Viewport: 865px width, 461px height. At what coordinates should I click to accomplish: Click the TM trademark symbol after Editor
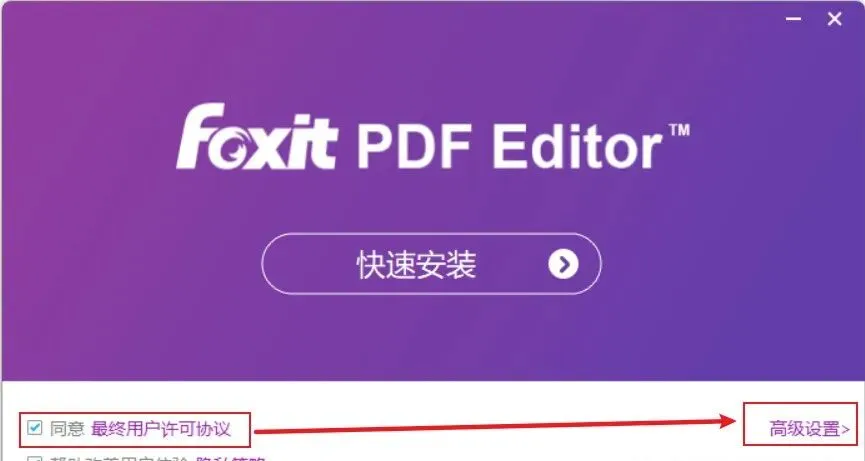679,130
